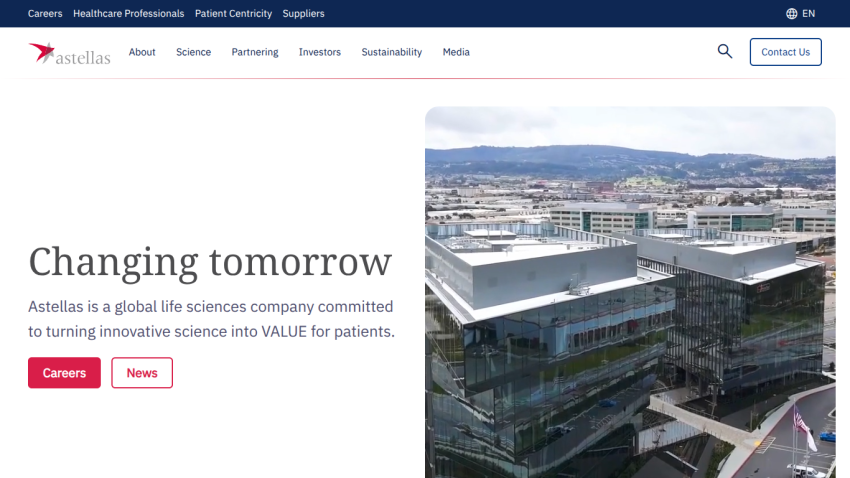Screen dimensions: 850x478
Task: Go to Healthcare Professionals link
Action: [x=128, y=14]
